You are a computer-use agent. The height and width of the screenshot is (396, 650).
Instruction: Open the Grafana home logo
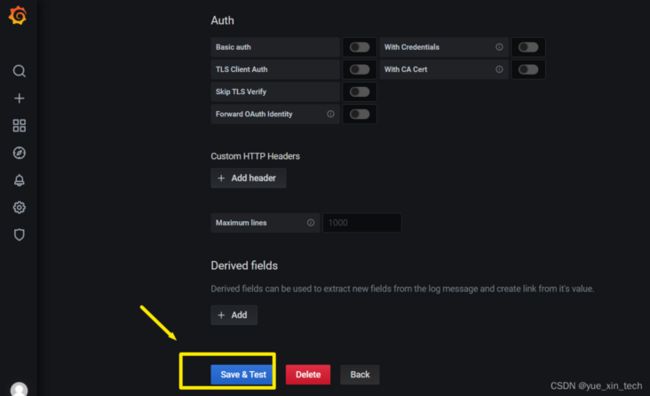pos(18,16)
